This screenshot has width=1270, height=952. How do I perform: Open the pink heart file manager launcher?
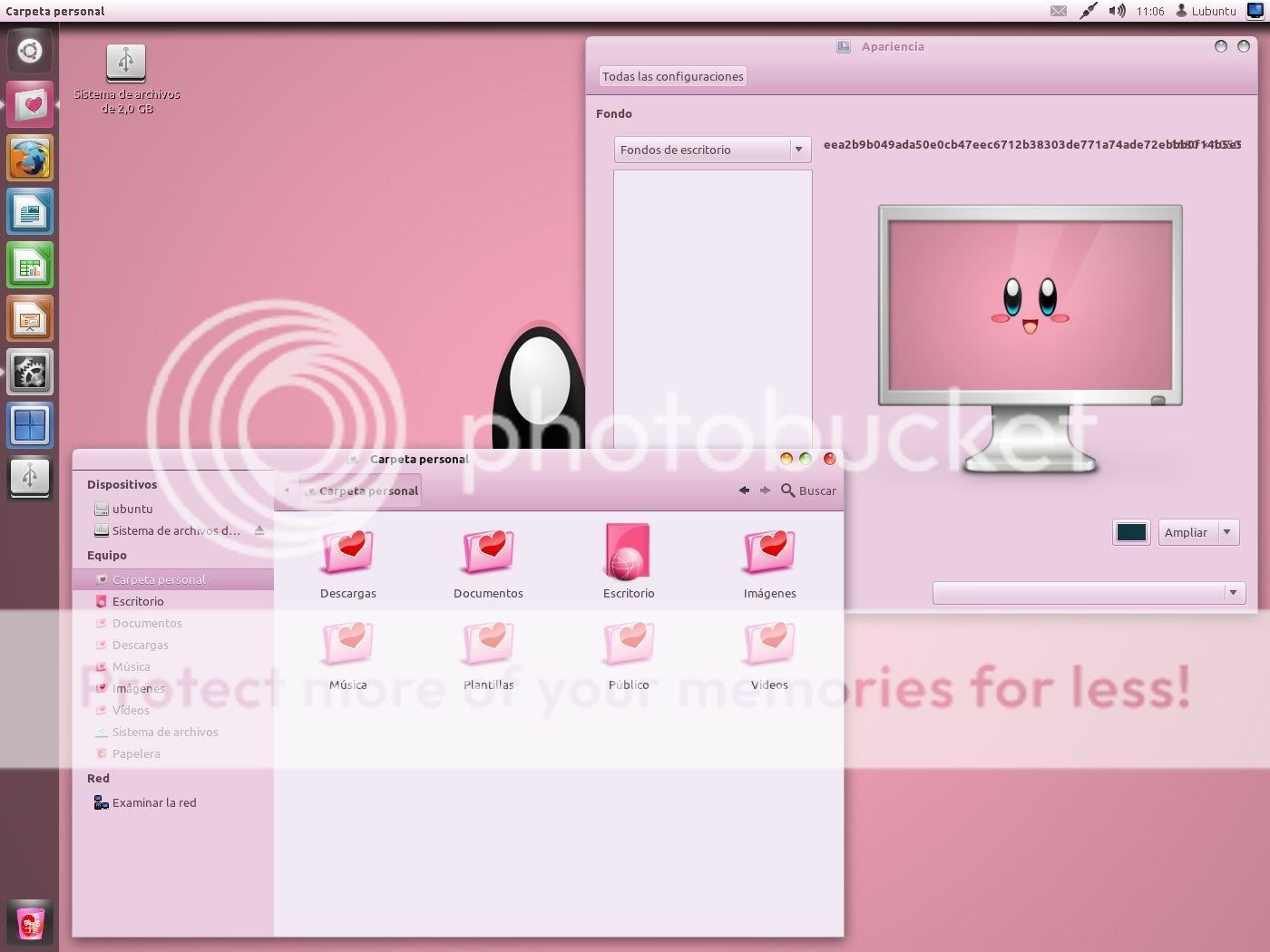click(30, 104)
